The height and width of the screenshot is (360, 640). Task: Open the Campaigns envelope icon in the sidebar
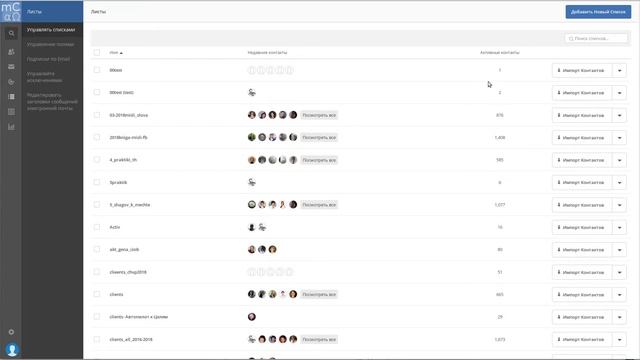11,67
